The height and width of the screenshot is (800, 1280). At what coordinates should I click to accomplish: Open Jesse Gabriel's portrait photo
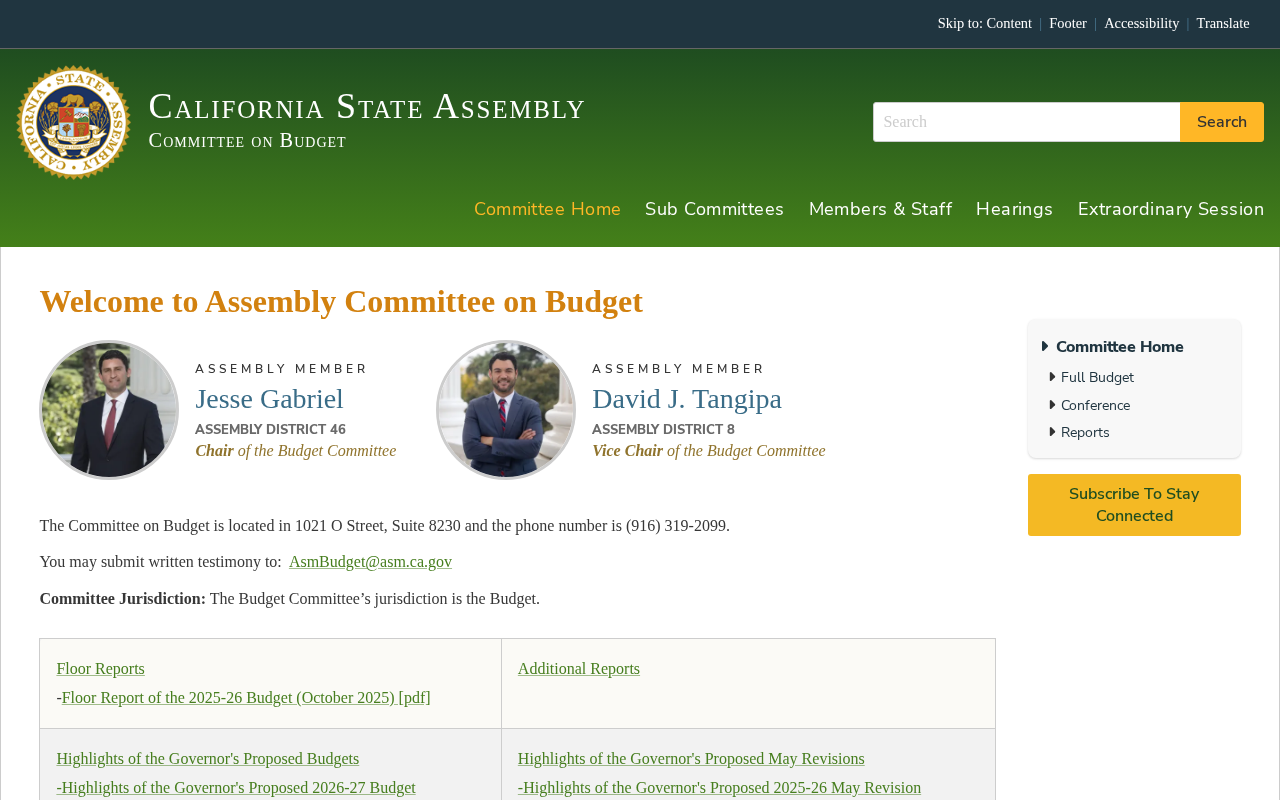tap(109, 410)
